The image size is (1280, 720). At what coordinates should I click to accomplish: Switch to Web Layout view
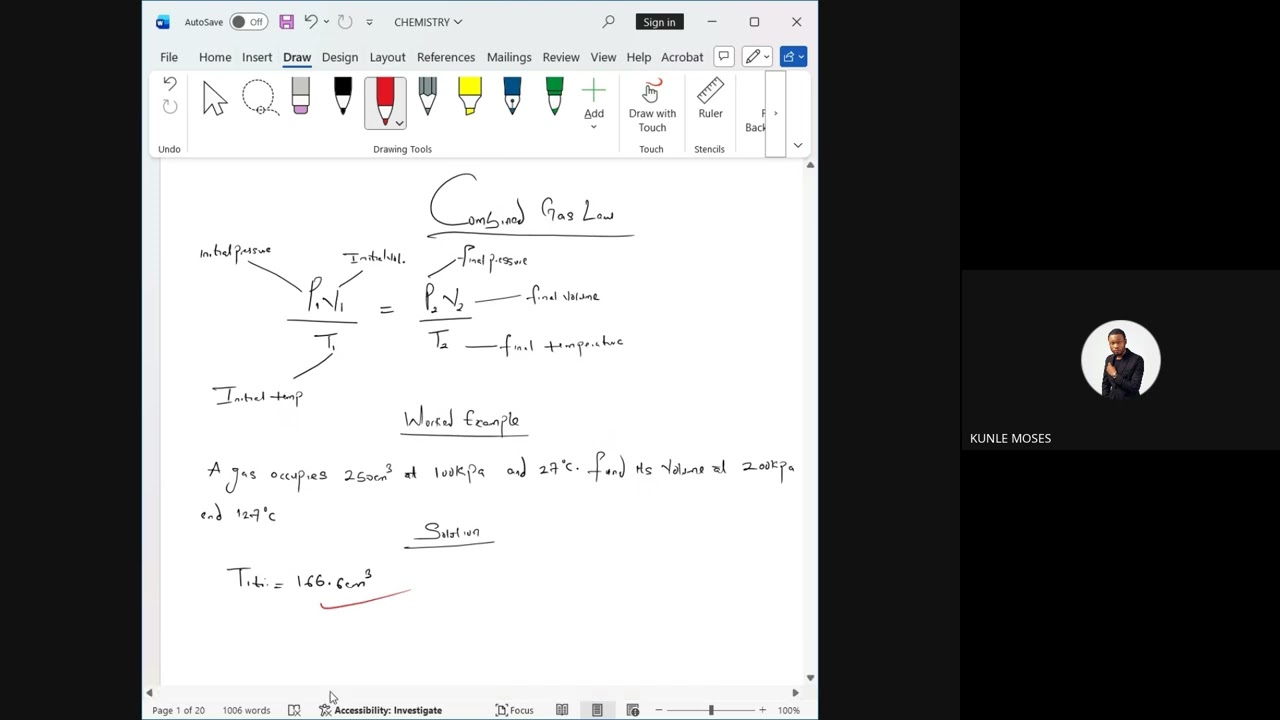(632, 710)
